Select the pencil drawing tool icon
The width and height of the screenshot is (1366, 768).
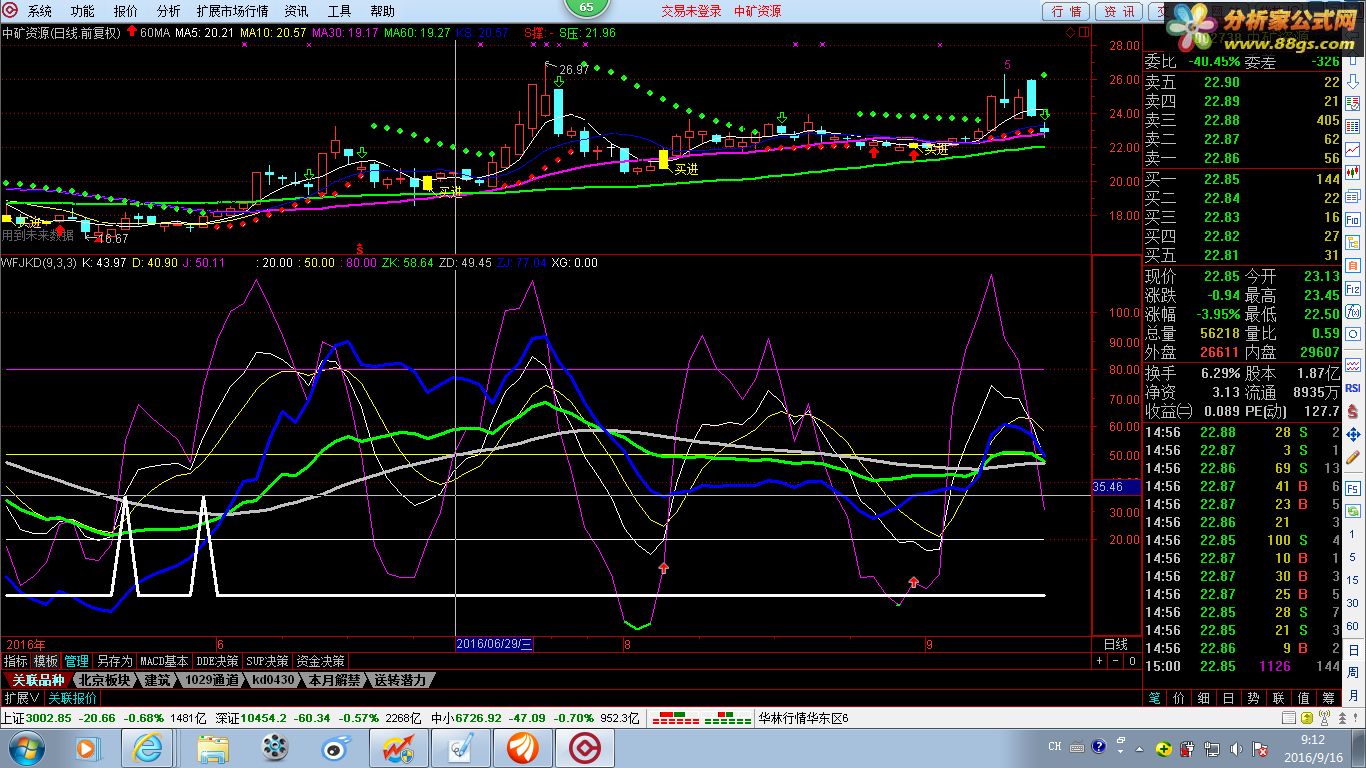pos(1353,457)
